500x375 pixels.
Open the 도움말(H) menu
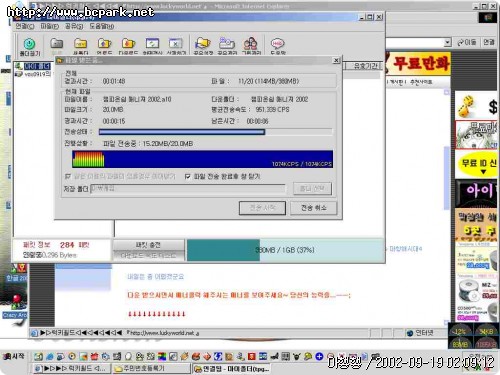(102, 26)
